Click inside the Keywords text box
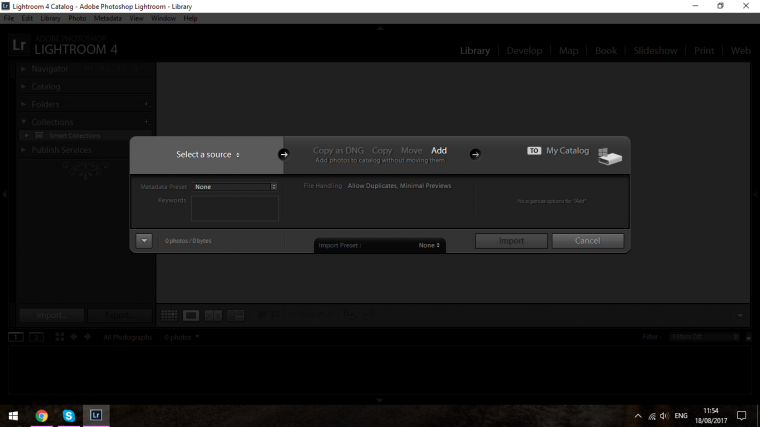This screenshot has width=760, height=427. pos(235,208)
